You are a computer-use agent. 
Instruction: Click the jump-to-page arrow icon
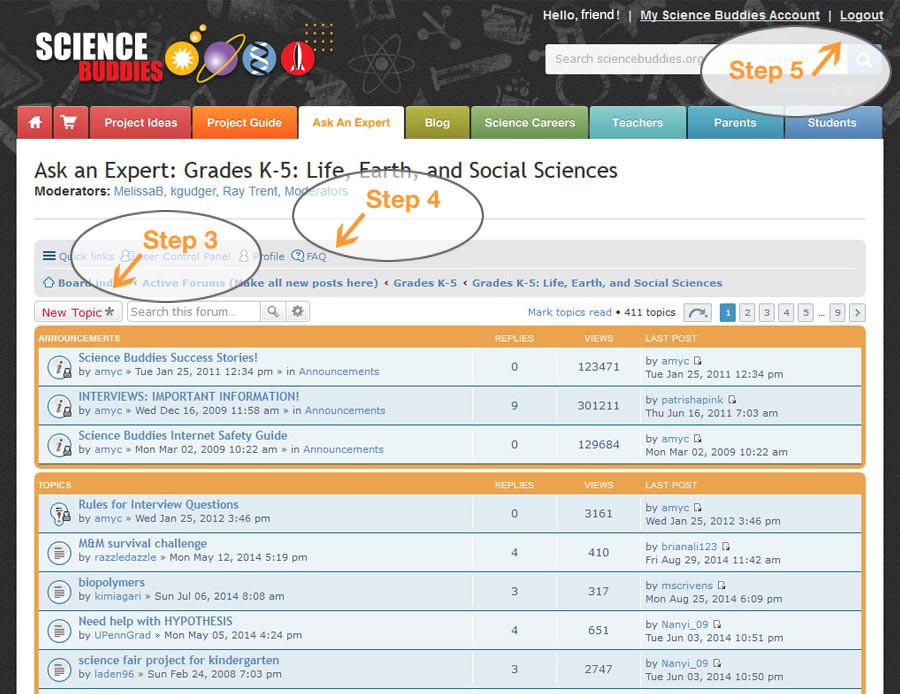[697, 312]
